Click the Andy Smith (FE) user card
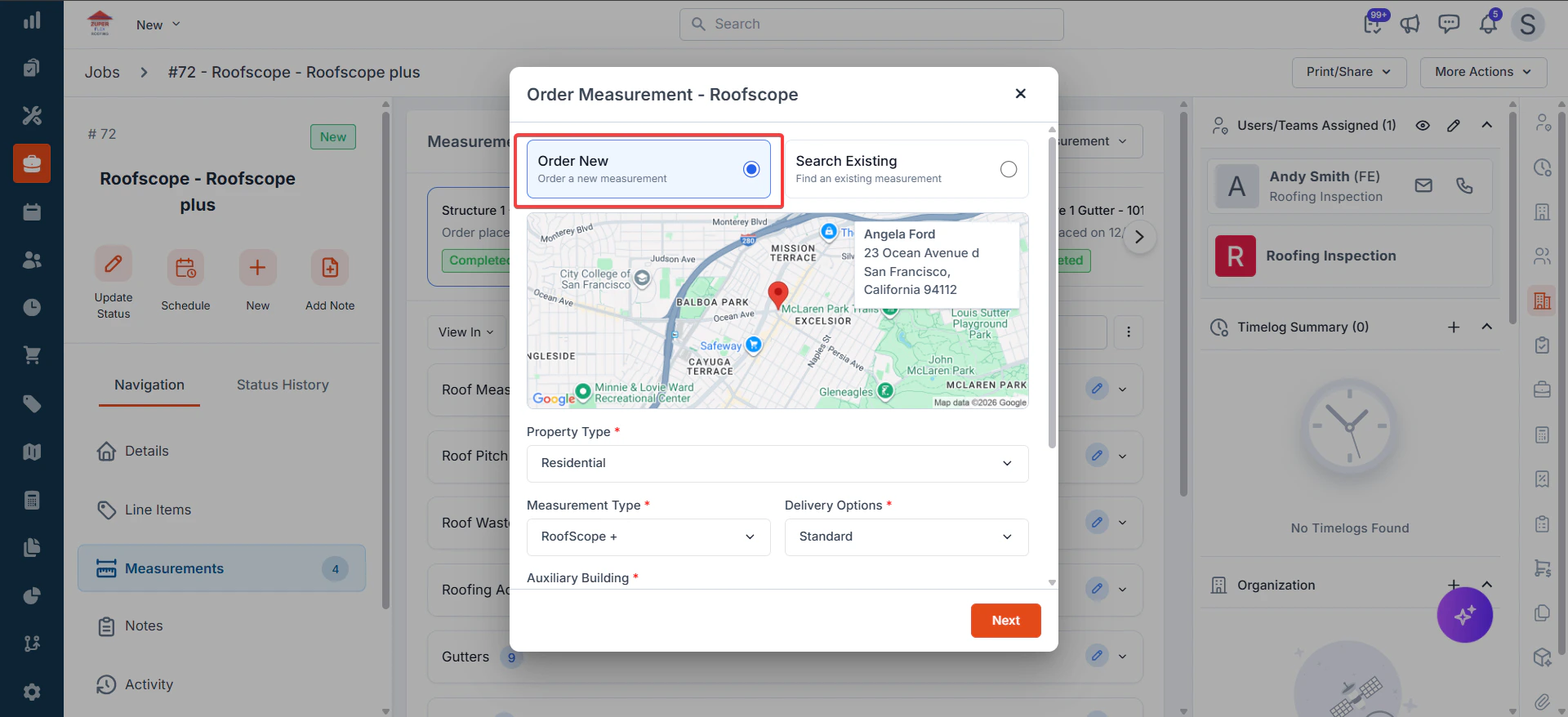The image size is (1568, 717). (x=1350, y=186)
